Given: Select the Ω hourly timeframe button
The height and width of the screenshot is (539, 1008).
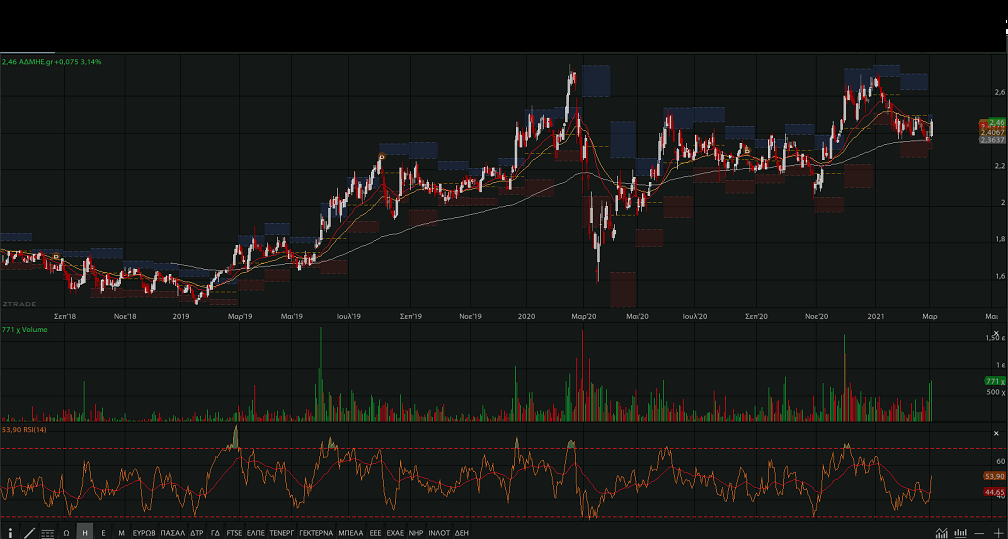Looking at the screenshot, I should (66, 533).
